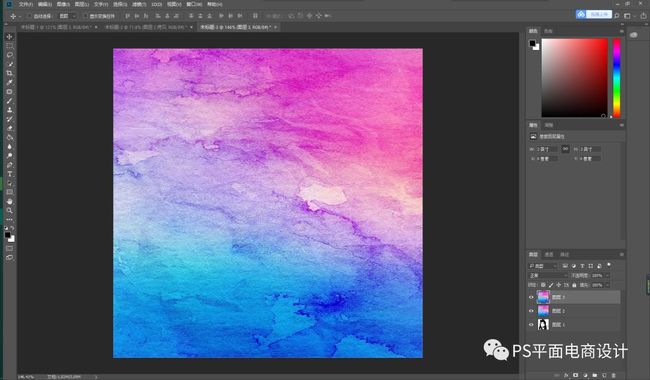This screenshot has height=380, width=650.
Task: Open the layer styles fx icon
Action: coord(566,375)
